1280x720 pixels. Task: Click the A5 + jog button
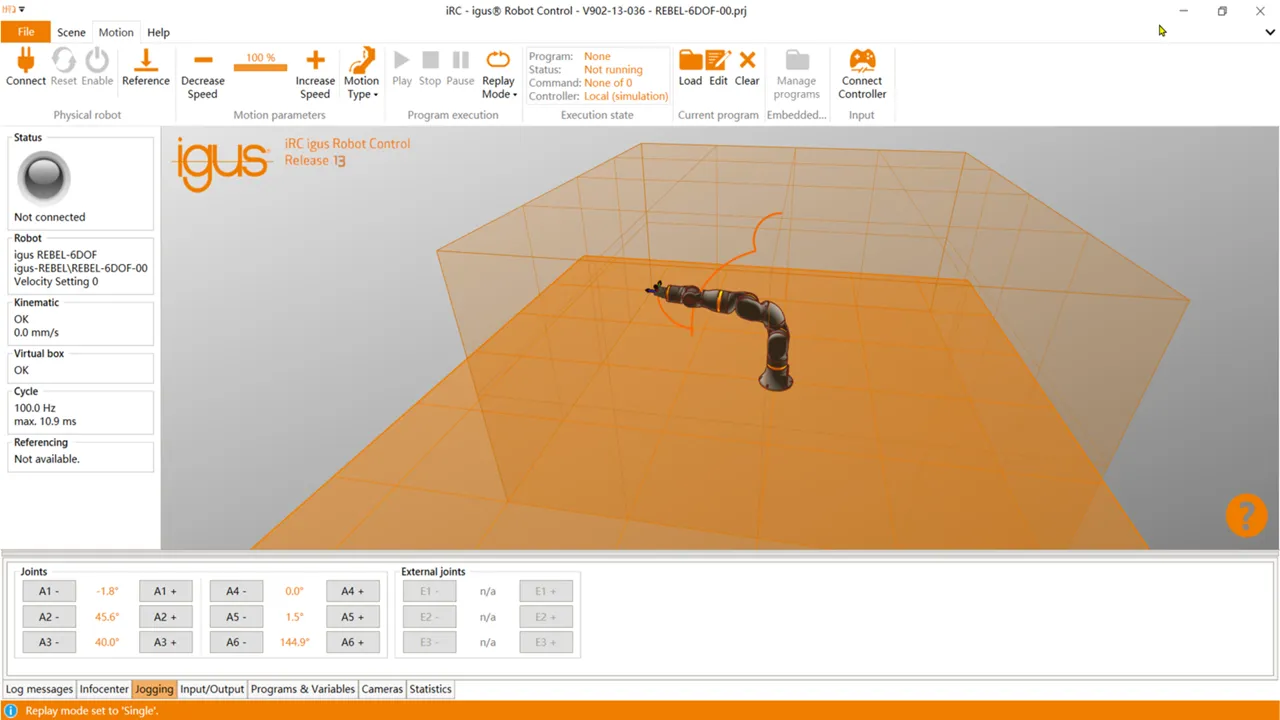[353, 617]
